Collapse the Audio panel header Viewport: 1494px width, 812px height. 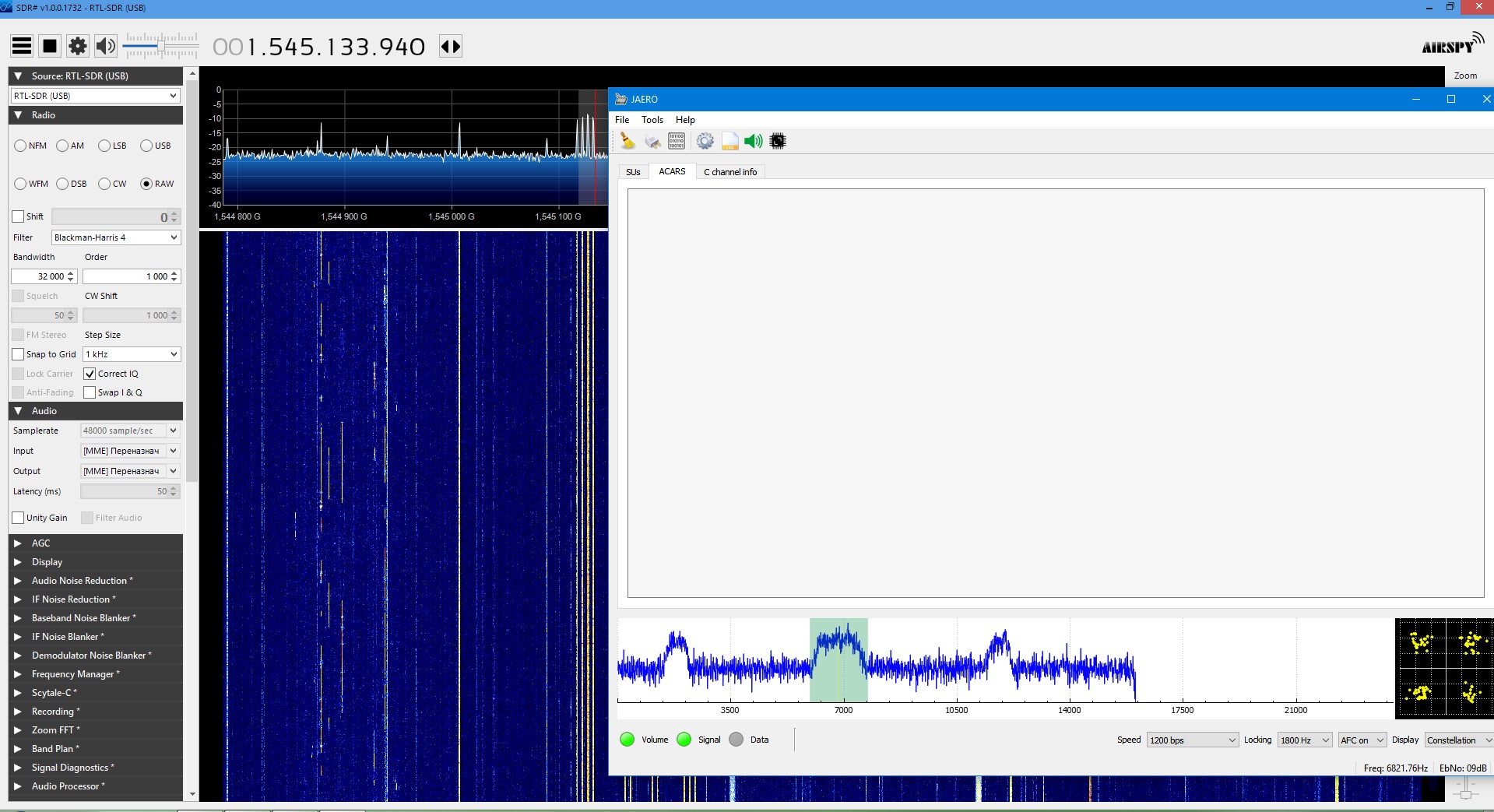pyautogui.click(x=96, y=411)
